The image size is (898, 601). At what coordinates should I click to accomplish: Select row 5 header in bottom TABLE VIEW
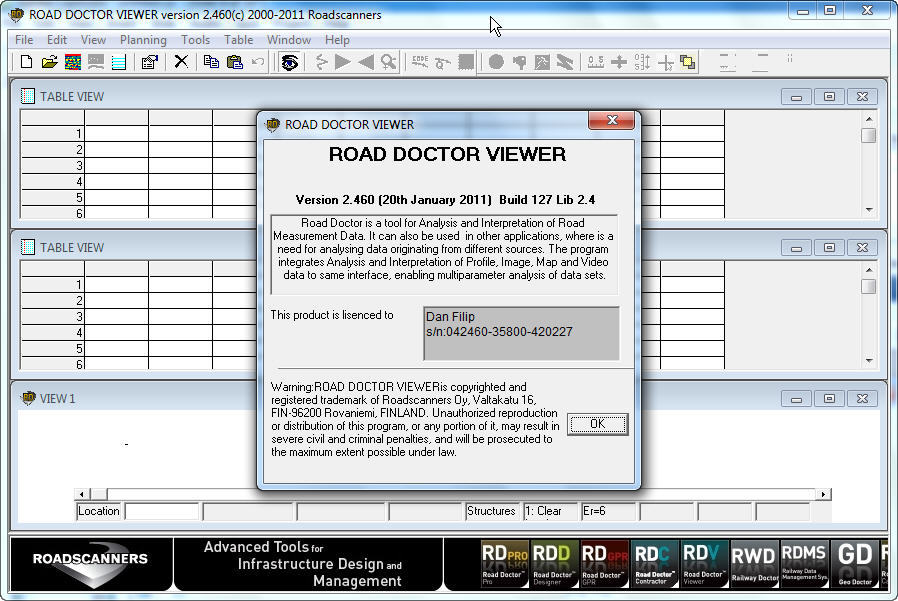[52, 348]
